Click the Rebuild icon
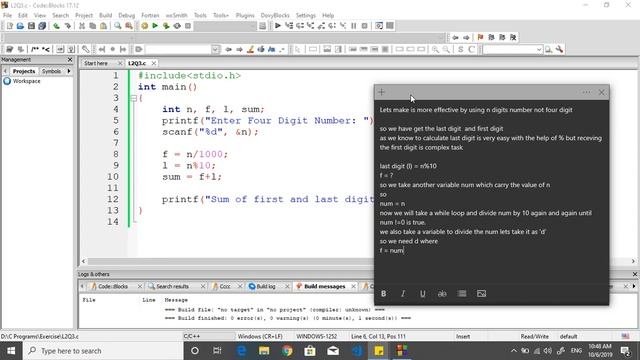This screenshot has height=360, width=640. 177,26
